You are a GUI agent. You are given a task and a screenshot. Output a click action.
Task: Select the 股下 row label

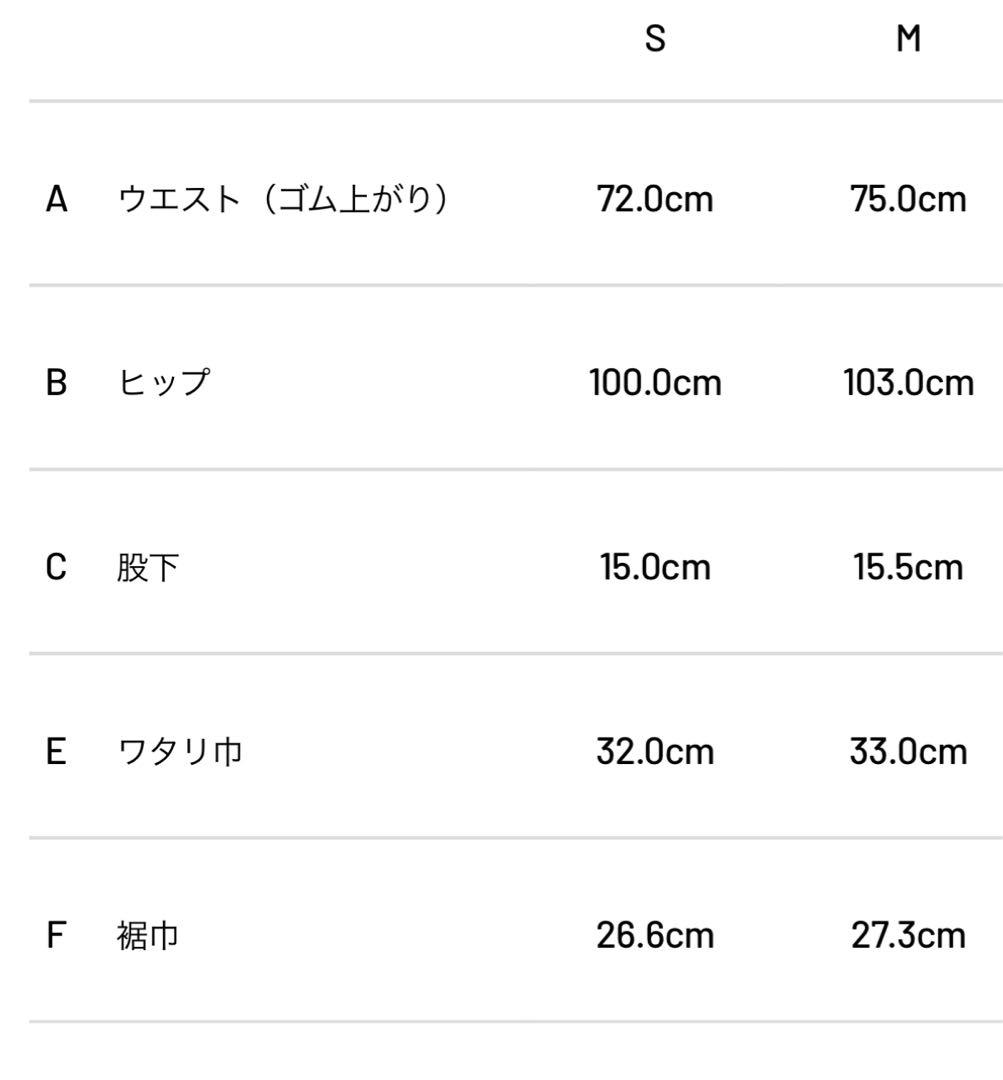click(x=148, y=569)
